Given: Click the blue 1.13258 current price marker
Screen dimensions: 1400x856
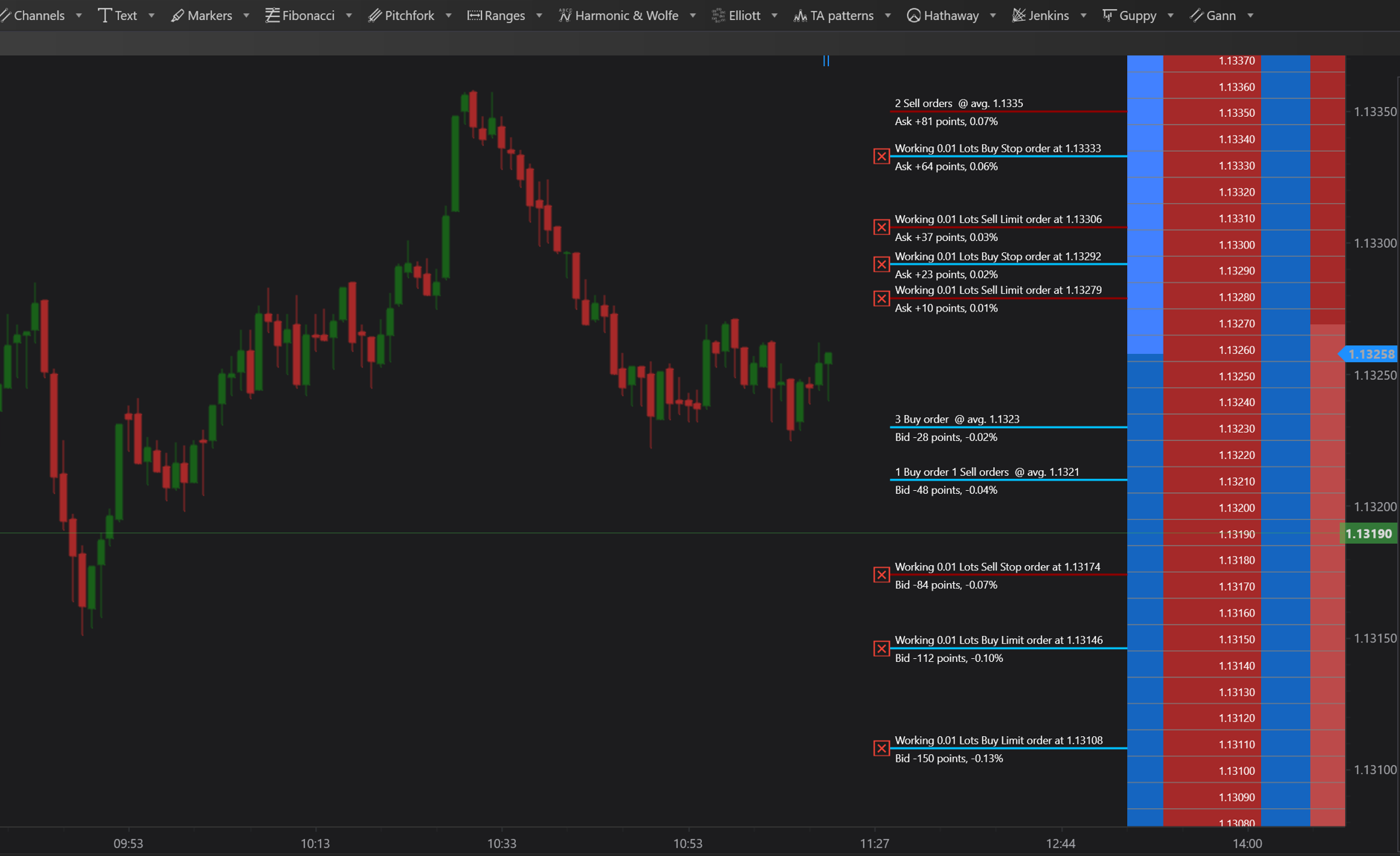Looking at the screenshot, I should coord(1370,355).
